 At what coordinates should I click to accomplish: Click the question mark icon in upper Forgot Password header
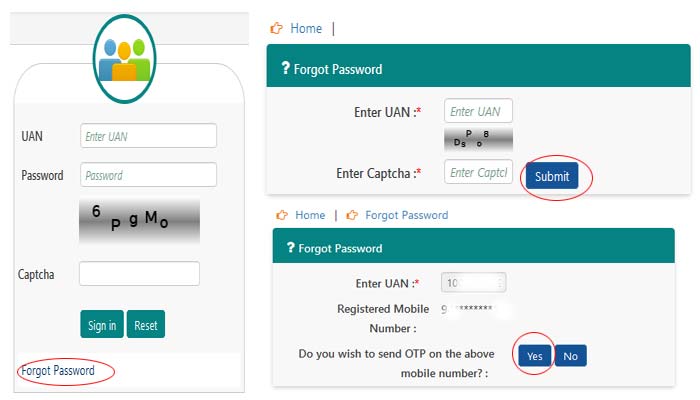click(286, 68)
